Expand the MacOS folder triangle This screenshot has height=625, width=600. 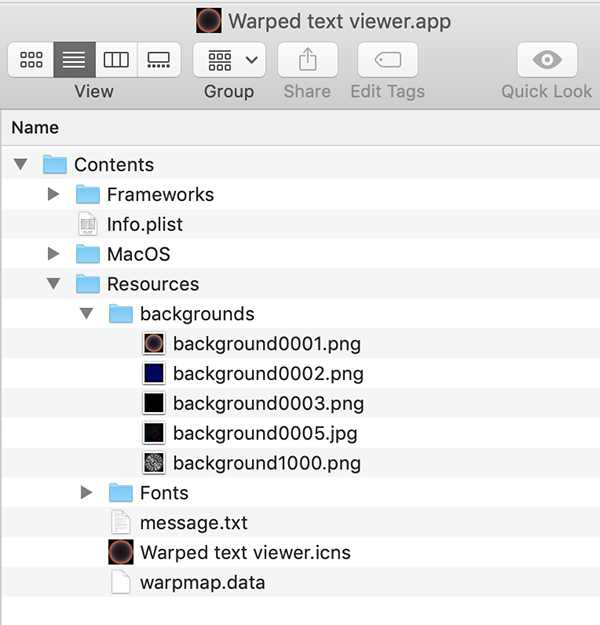tap(53, 254)
